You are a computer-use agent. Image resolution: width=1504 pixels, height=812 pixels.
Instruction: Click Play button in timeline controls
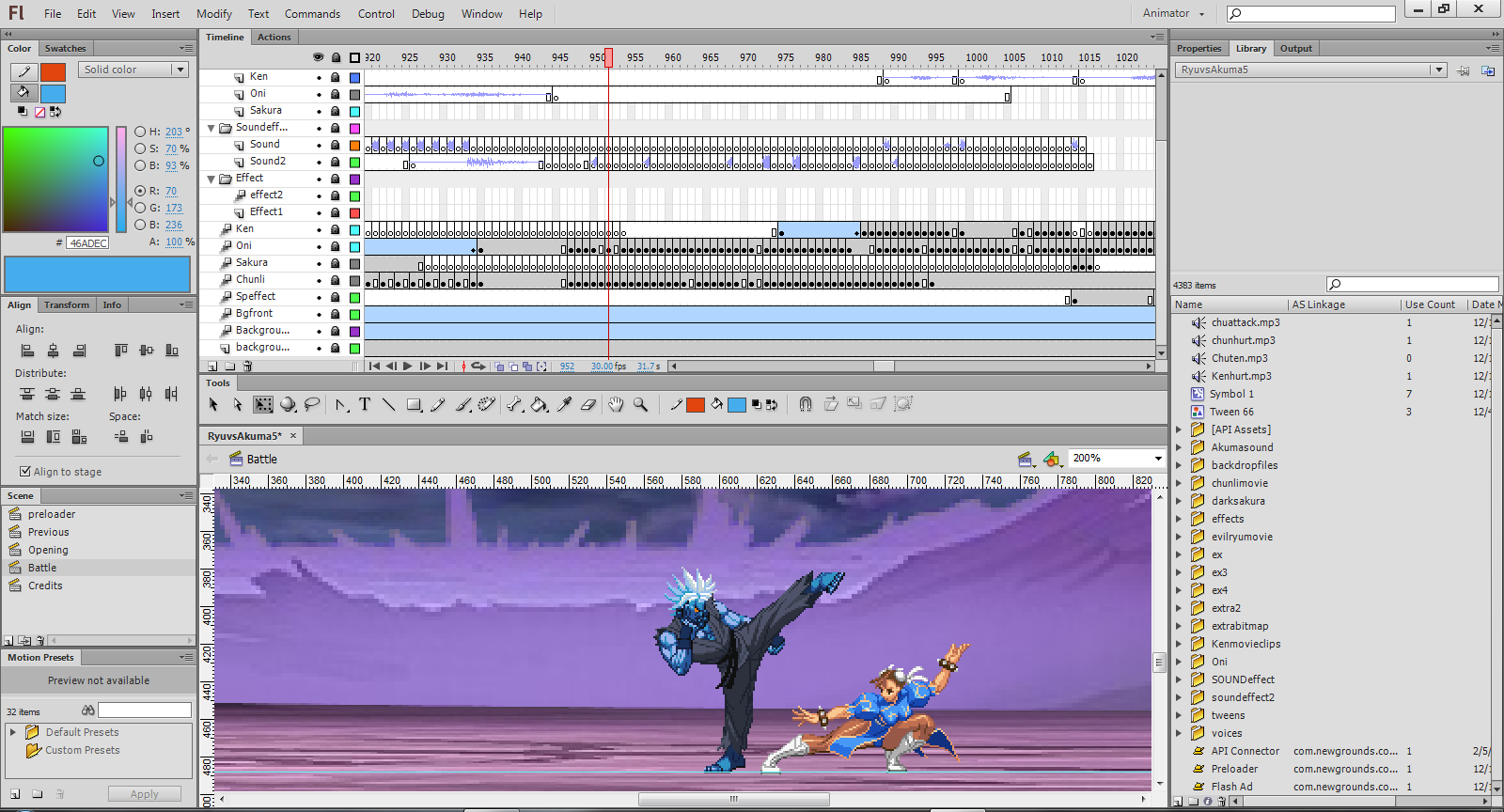click(407, 367)
